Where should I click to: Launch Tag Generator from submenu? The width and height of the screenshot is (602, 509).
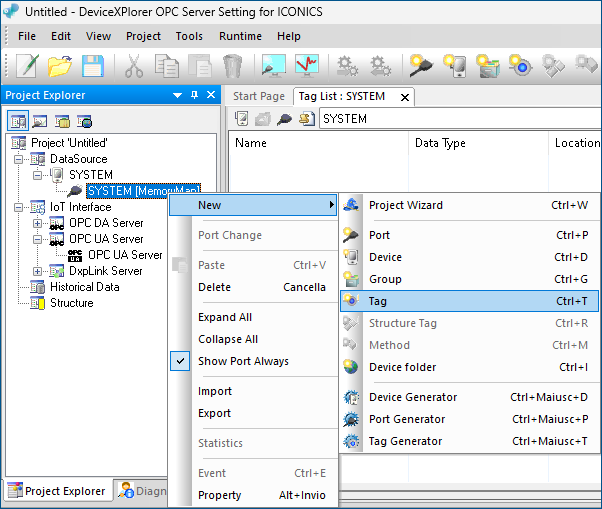click(x=469, y=441)
